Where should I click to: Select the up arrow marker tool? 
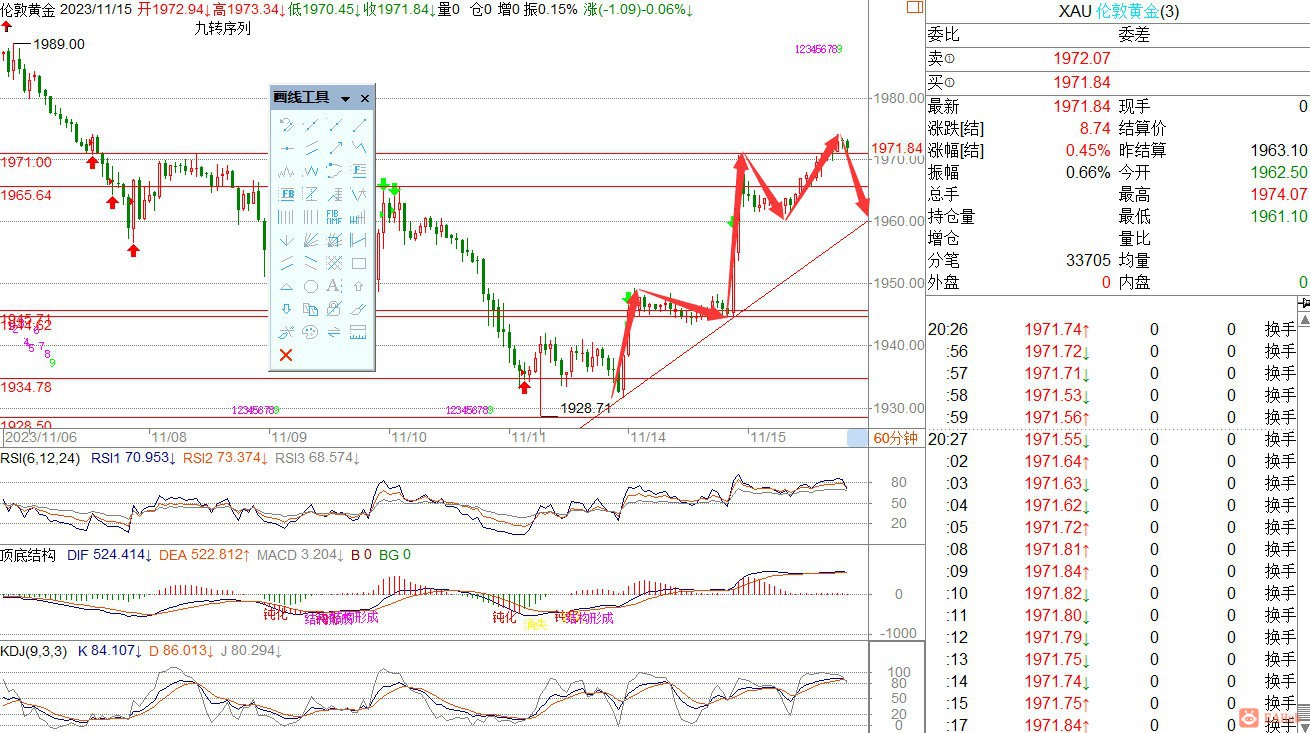pos(359,286)
